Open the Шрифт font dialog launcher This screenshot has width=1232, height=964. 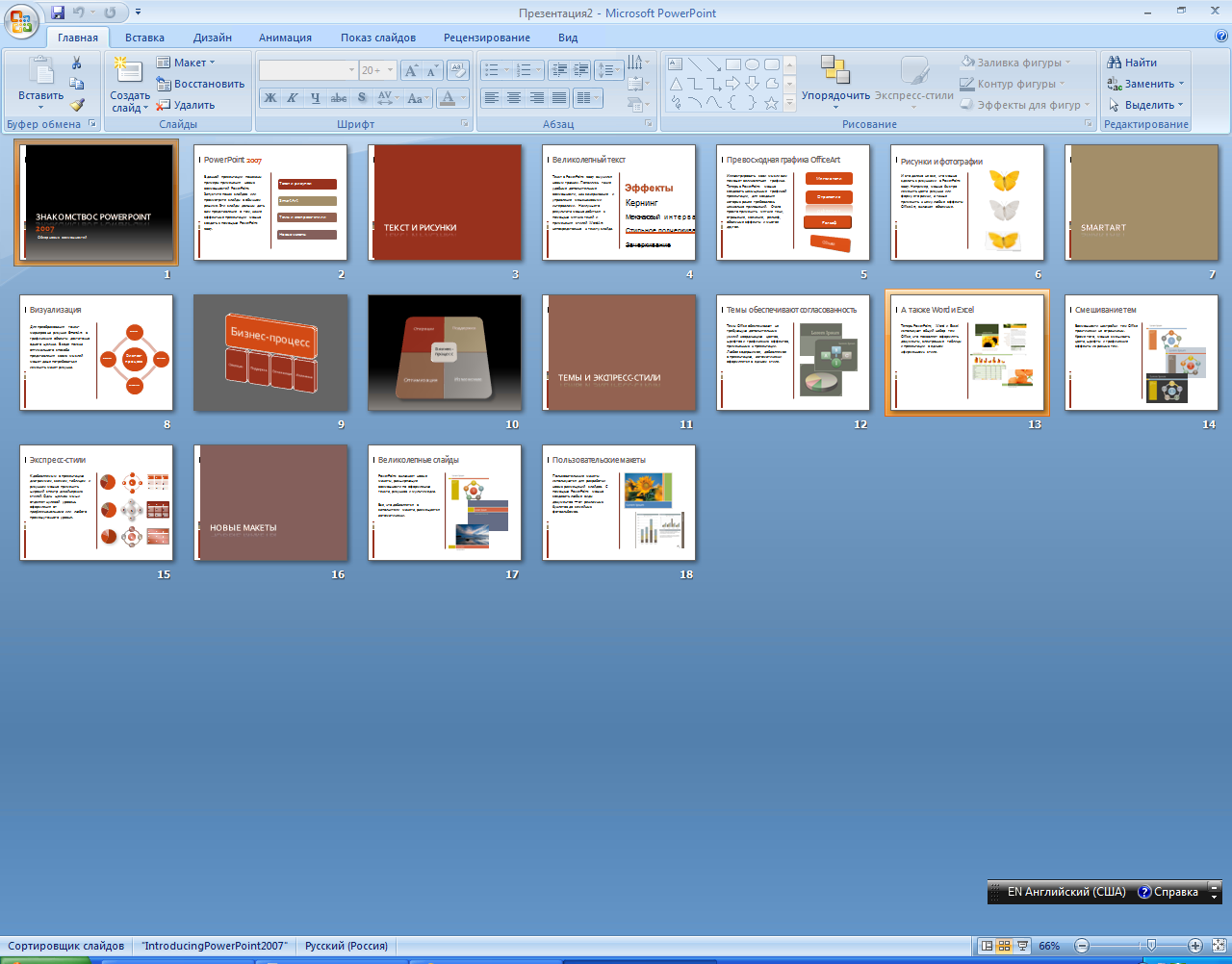click(465, 124)
